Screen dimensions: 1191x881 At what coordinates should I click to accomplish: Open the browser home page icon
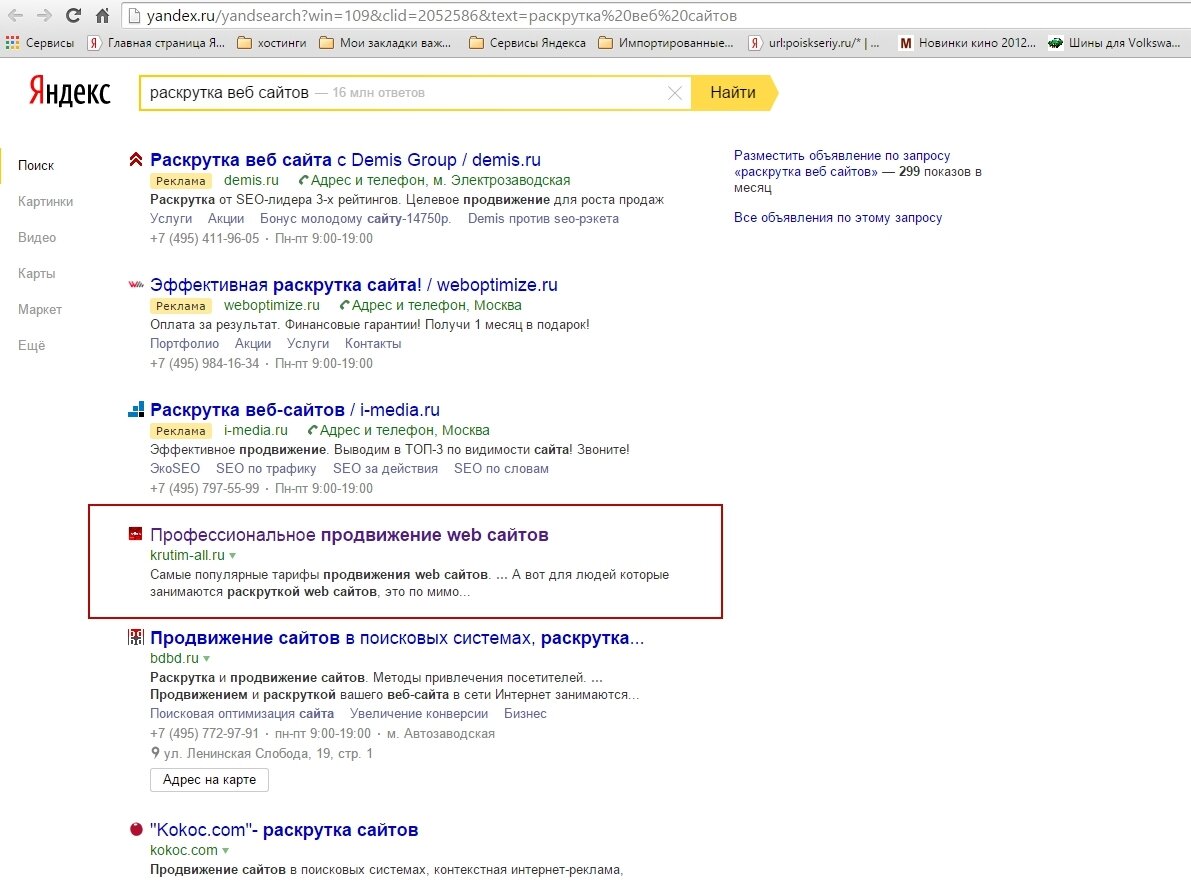(103, 15)
